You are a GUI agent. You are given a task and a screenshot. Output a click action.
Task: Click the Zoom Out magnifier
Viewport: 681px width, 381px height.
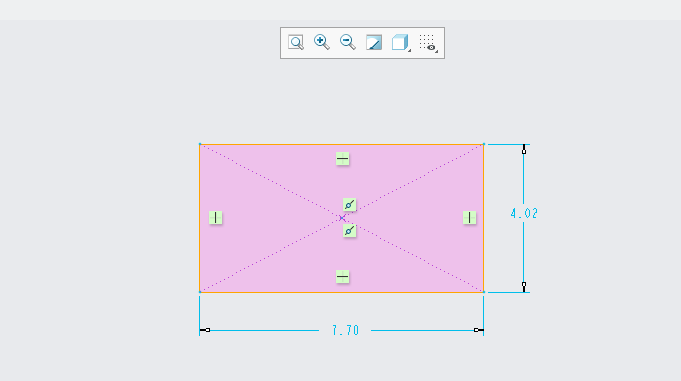pos(348,42)
